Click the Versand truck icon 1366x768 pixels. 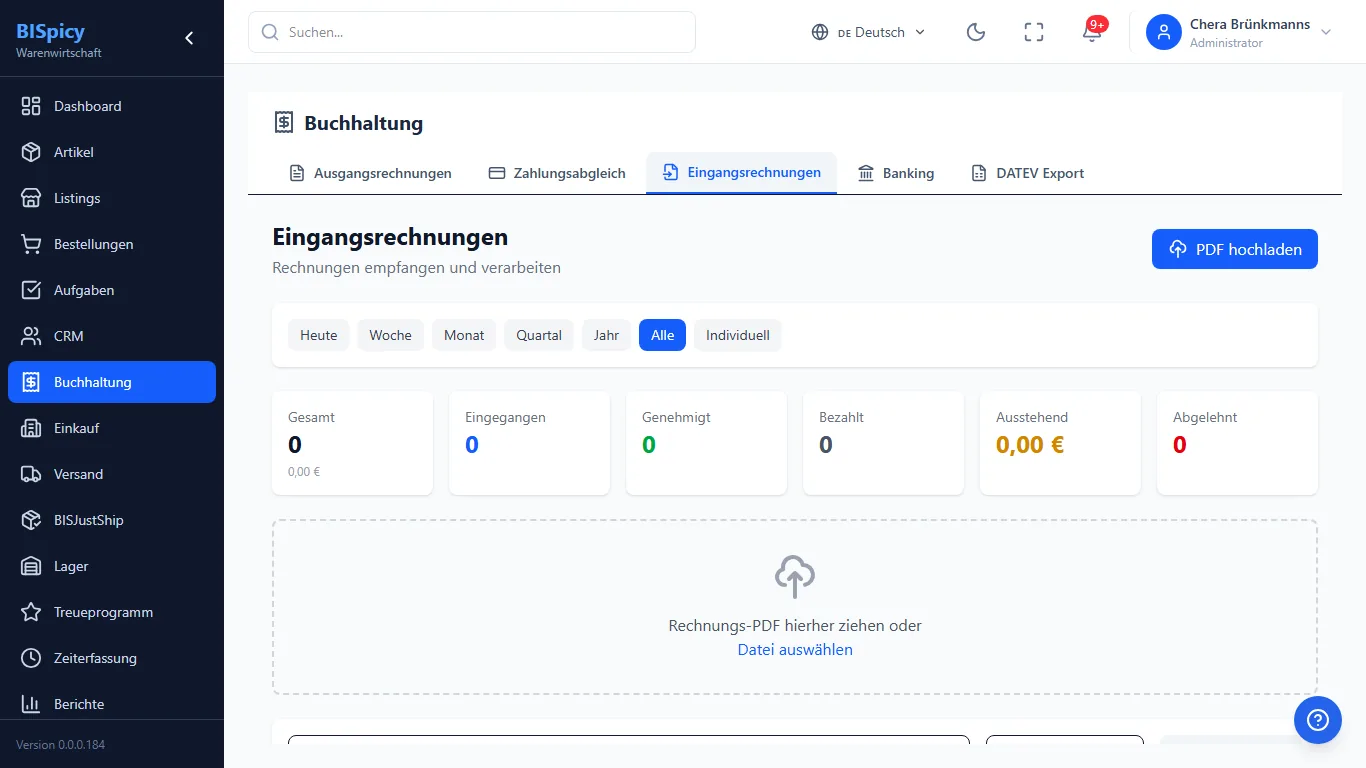click(31, 474)
